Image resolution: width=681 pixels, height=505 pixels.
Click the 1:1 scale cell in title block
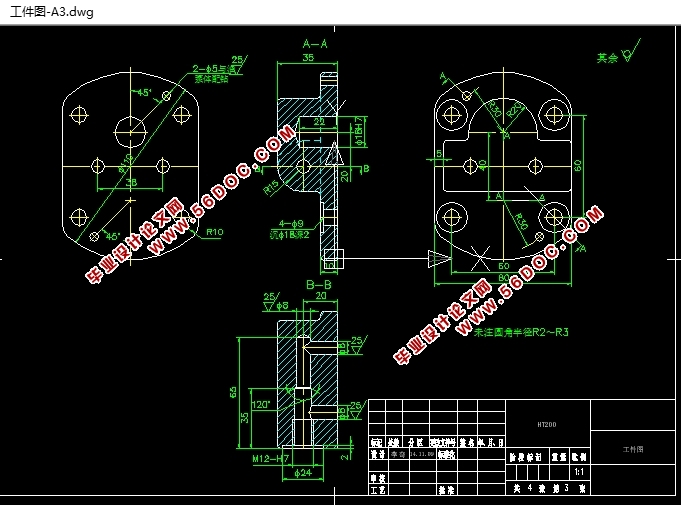578,469
